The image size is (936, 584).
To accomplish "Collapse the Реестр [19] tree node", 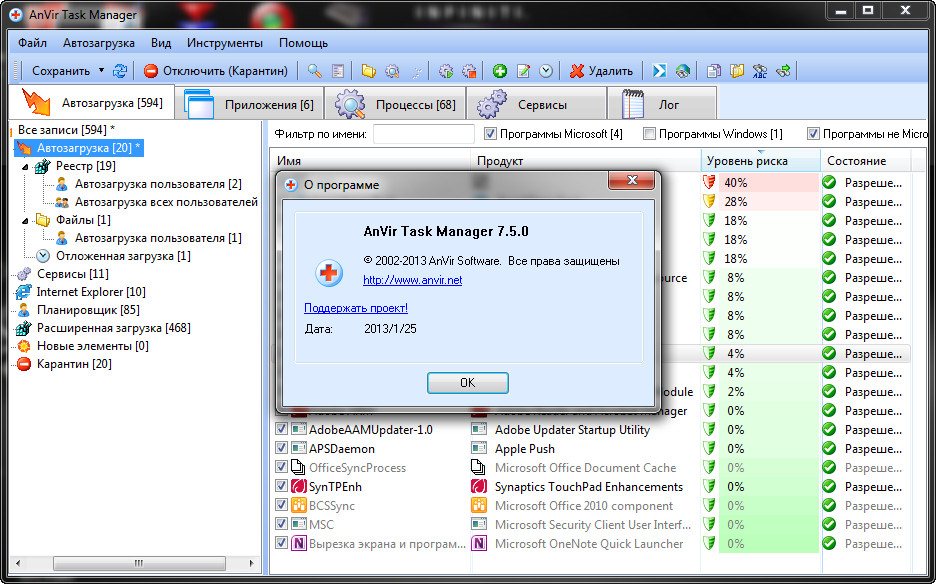I will (x=25, y=167).
